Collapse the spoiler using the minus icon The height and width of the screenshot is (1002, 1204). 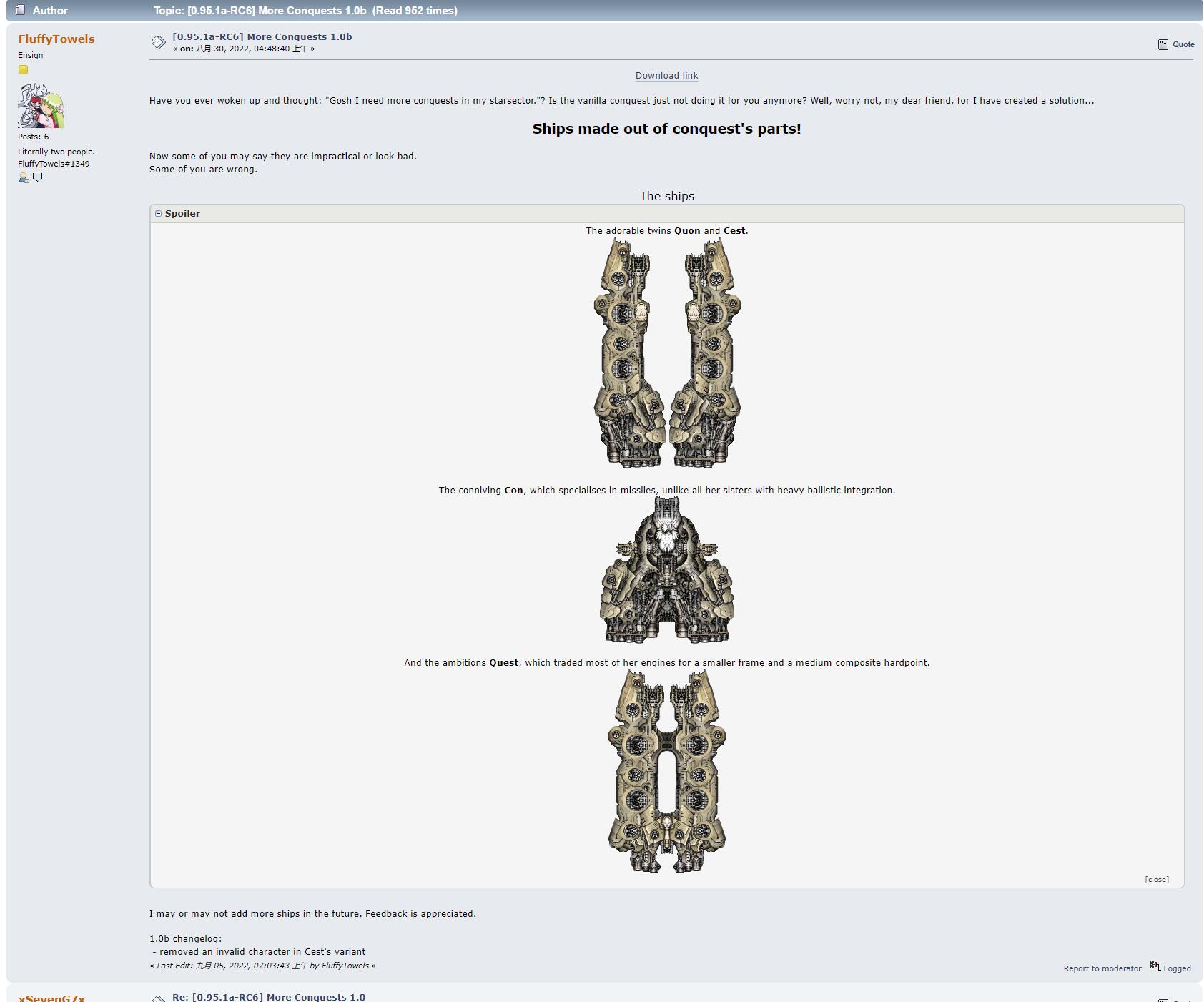(x=159, y=213)
